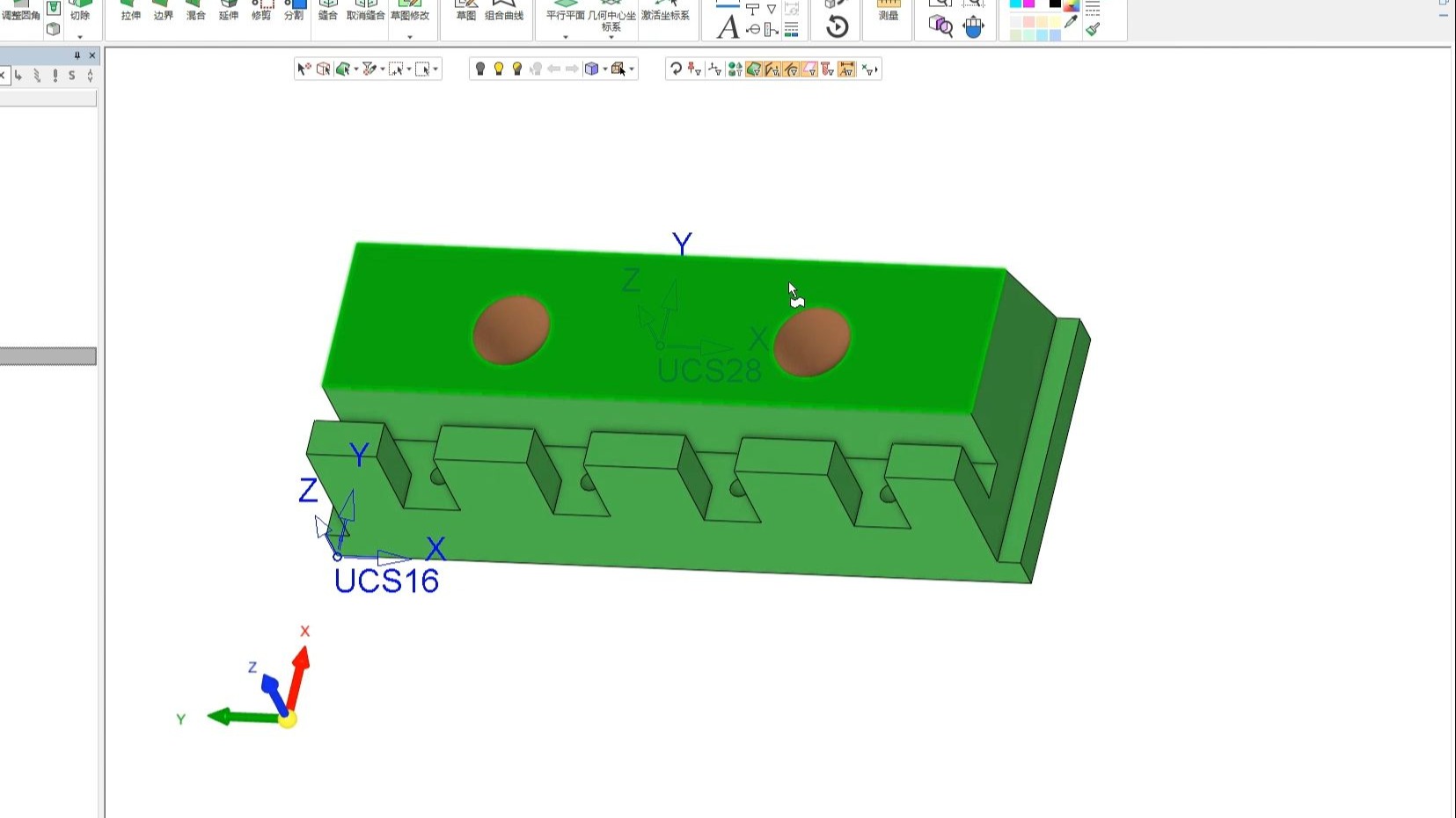Click the green paintbrush icon
The width and height of the screenshot is (1456, 818).
click(x=1093, y=29)
